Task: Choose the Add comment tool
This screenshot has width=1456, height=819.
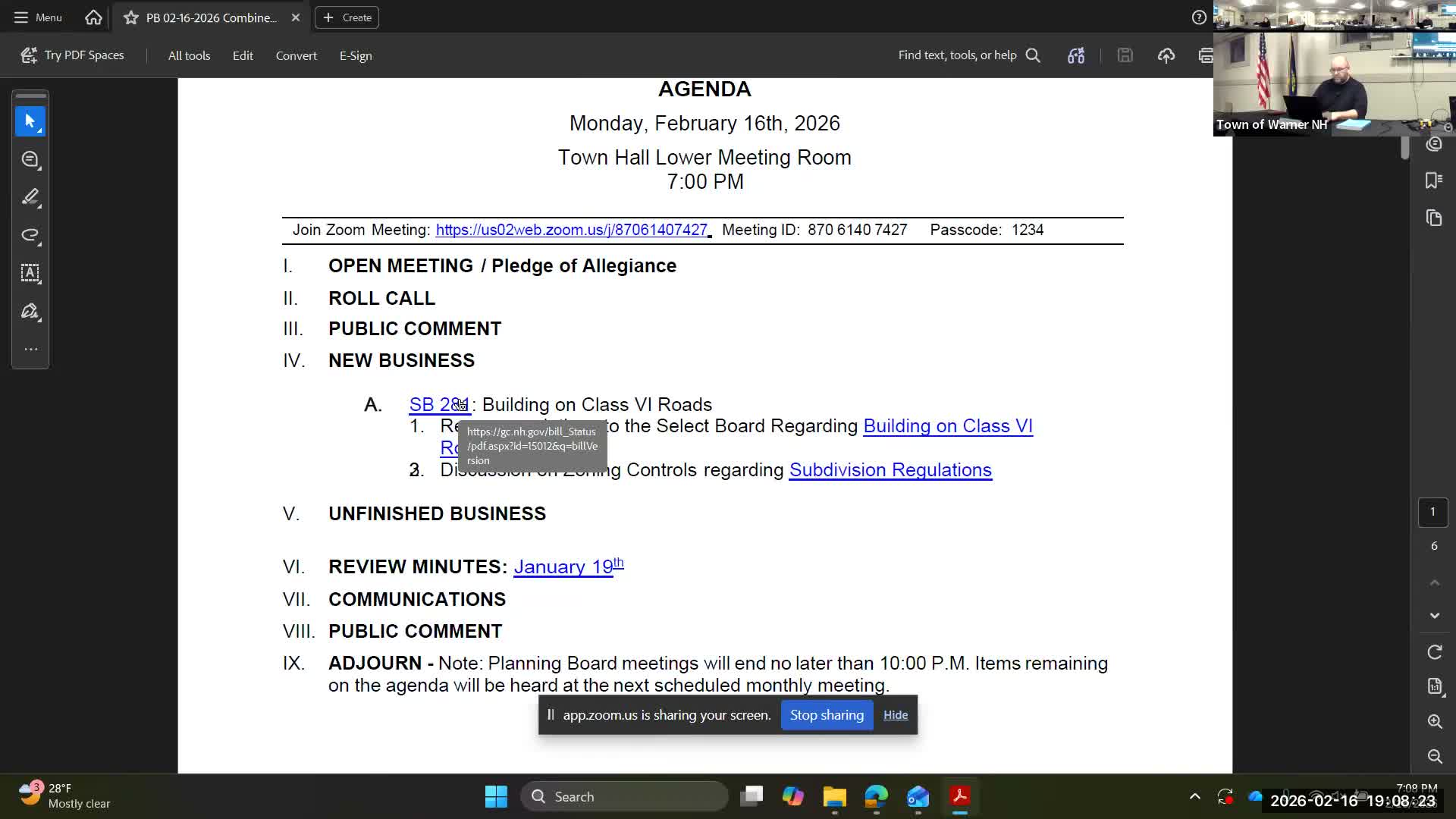Action: (30, 159)
